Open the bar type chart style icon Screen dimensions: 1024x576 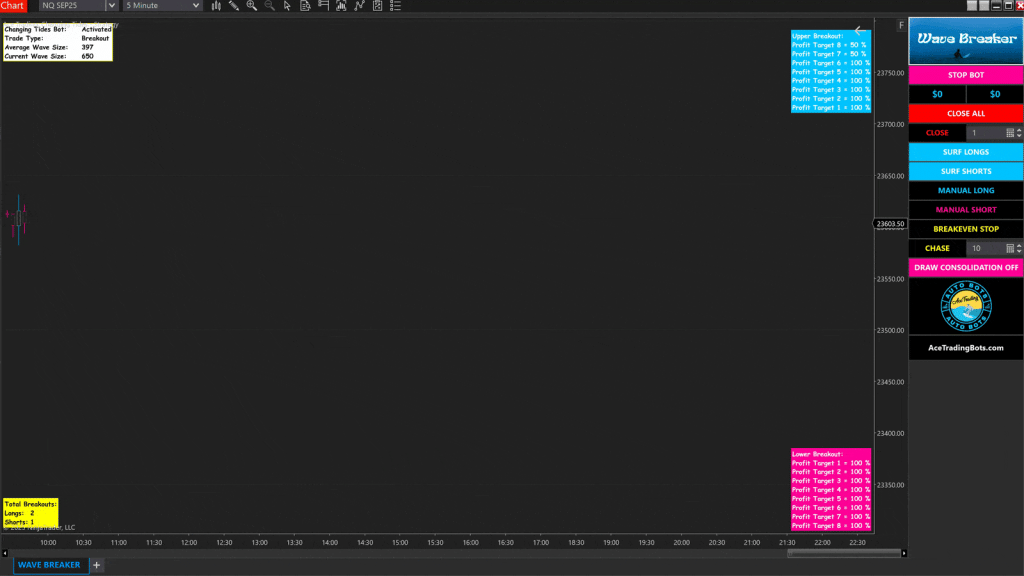pyautogui.click(x=216, y=5)
